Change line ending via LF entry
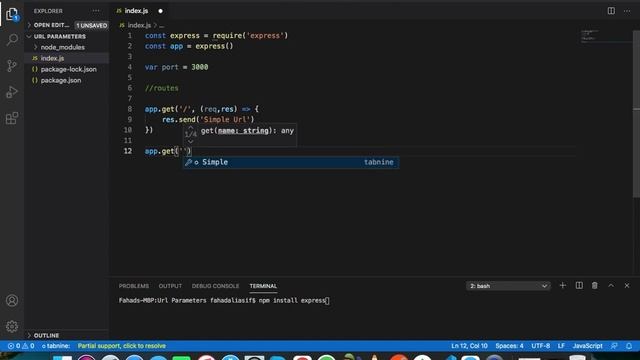The width and height of the screenshot is (640, 360). (561, 346)
